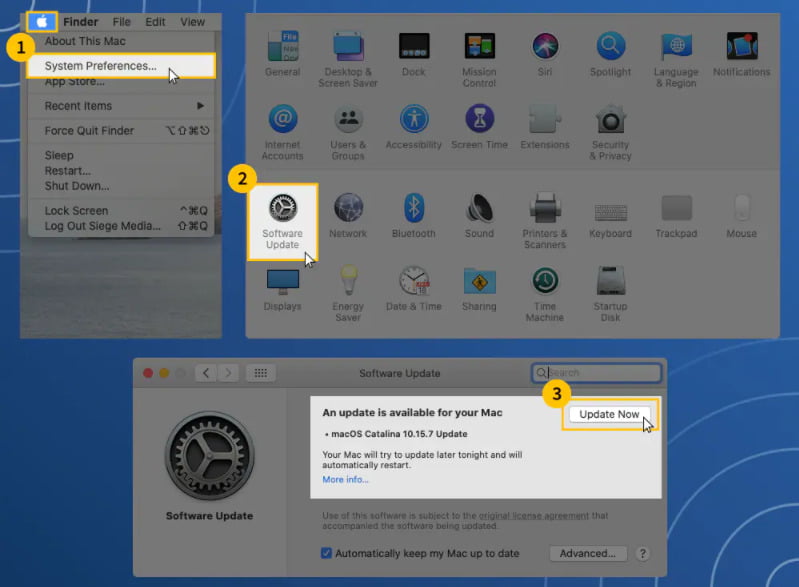Open Dock preferences icon
Viewport: 799px width, 587px height.
[414, 46]
